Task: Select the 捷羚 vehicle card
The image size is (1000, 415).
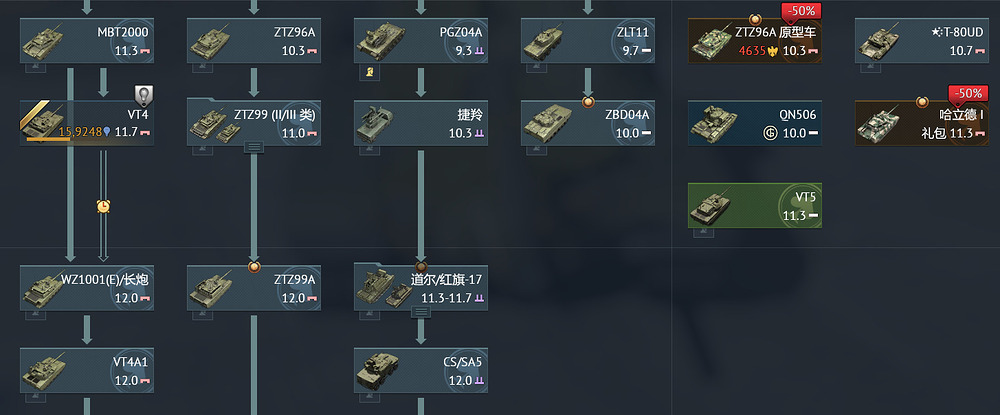Action: (421, 123)
